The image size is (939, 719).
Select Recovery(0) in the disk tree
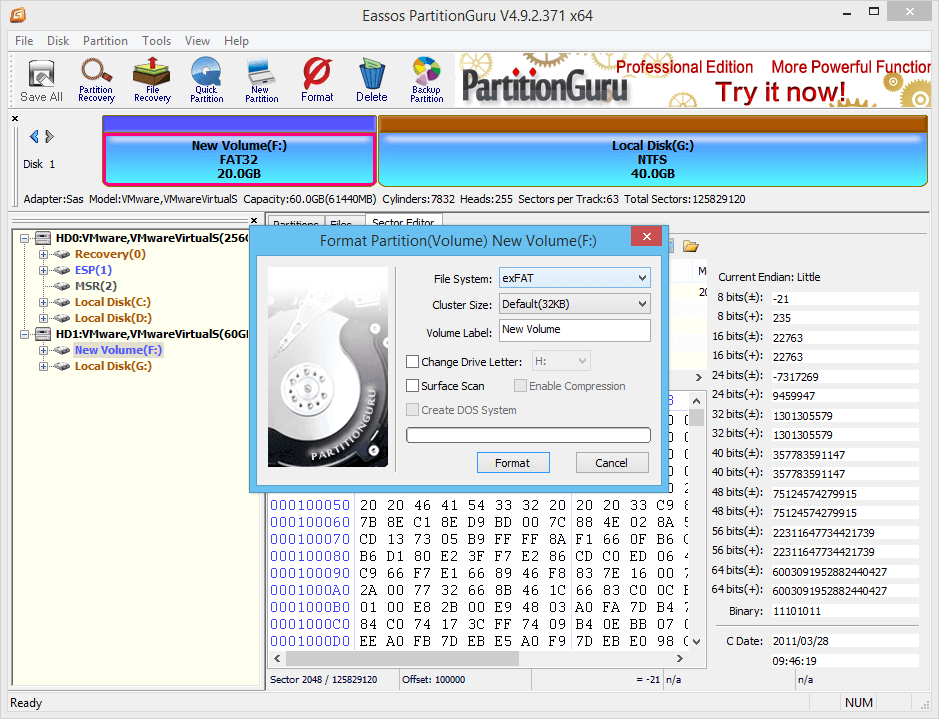click(110, 254)
